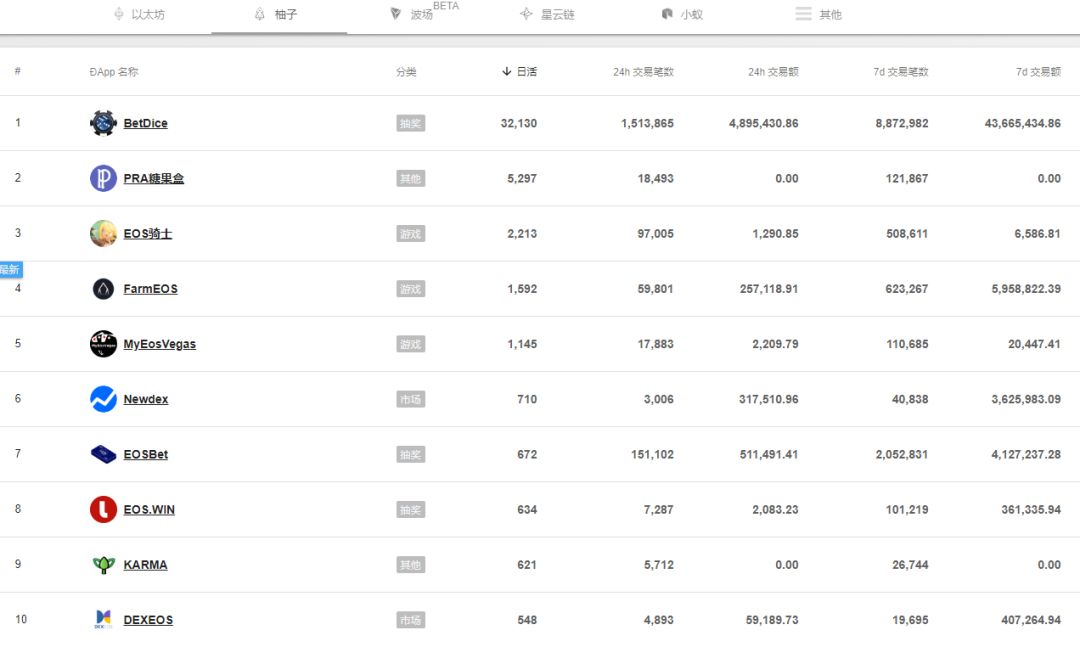Click BetDice daily active value 32,130

(x=519, y=123)
